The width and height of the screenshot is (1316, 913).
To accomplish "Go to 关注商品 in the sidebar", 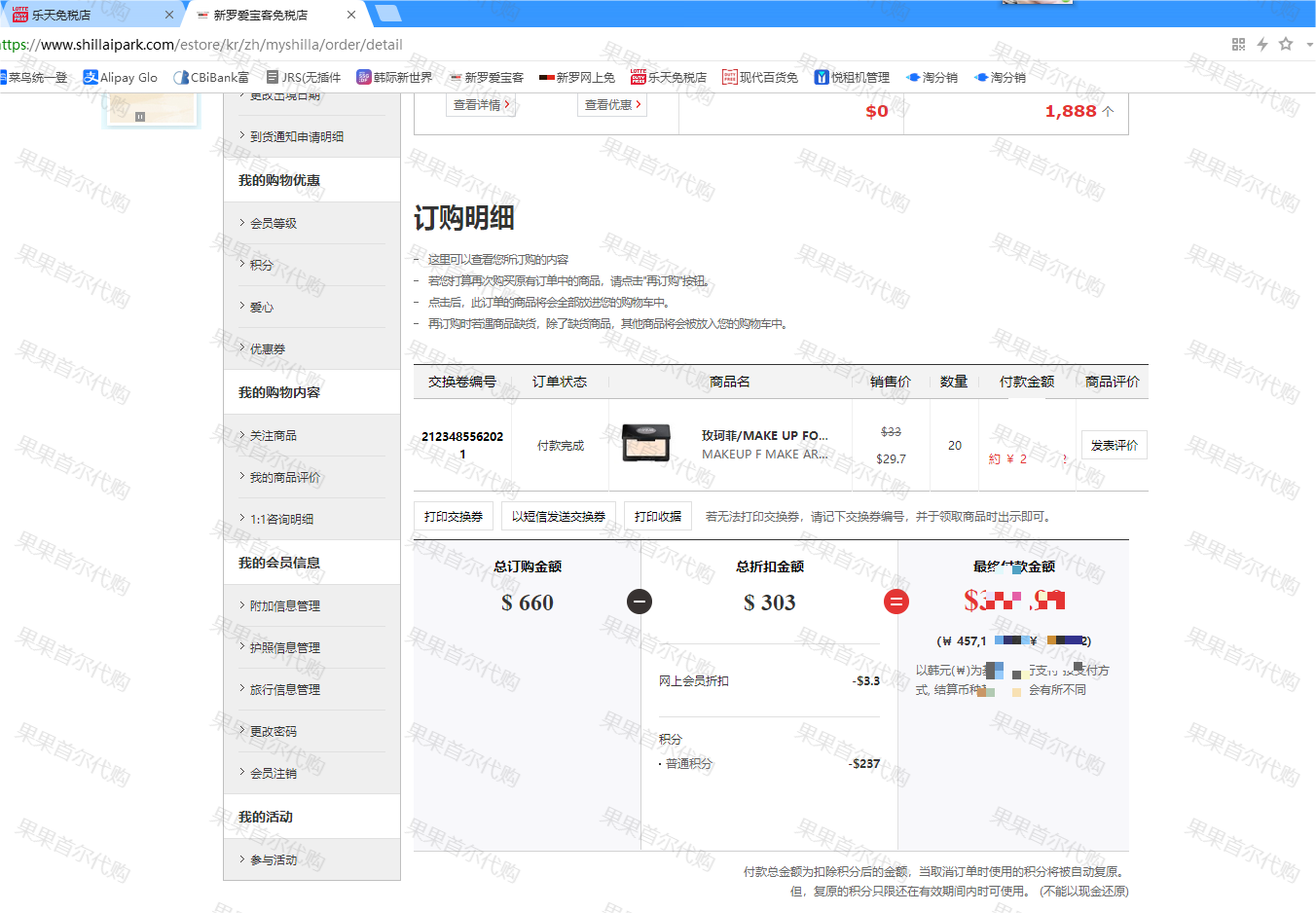I will click(274, 435).
